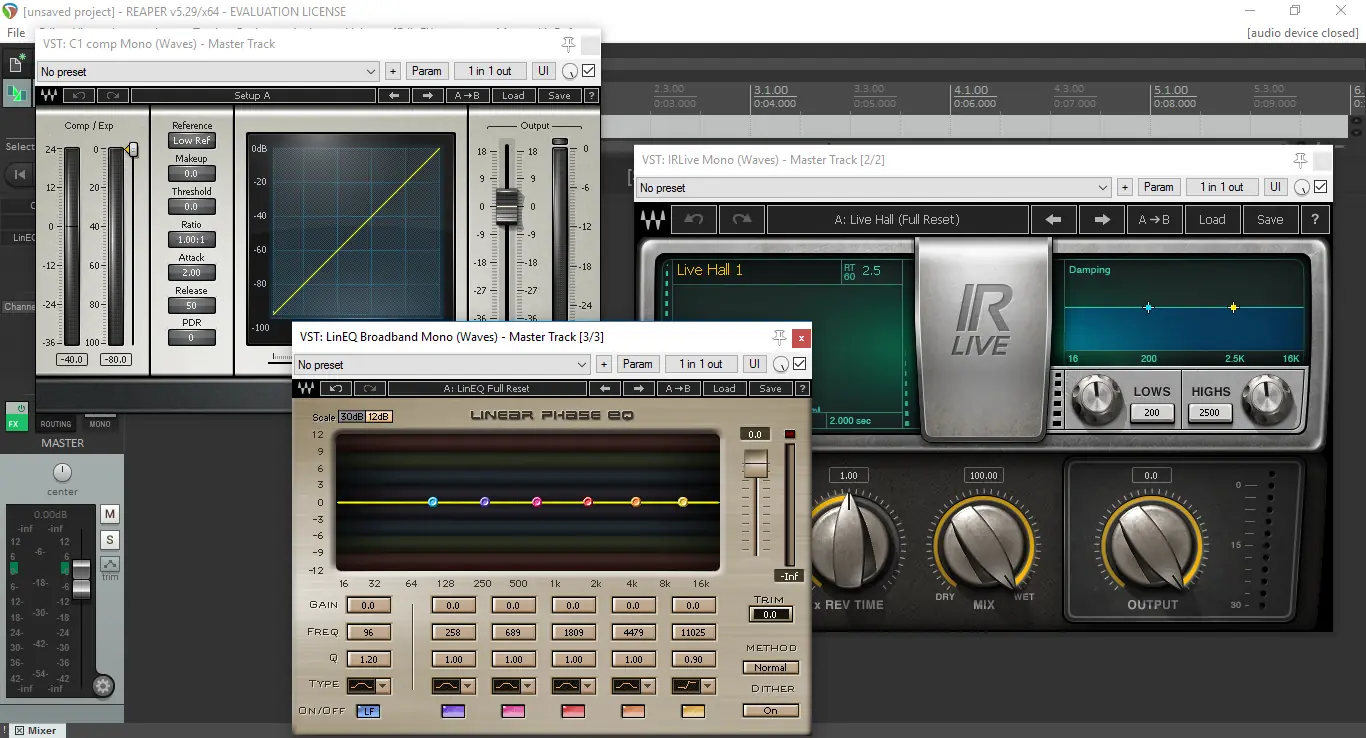Image resolution: width=1366 pixels, height=738 pixels.
Task: Click the wet/dry mix knob in LinEQ header
Action: coord(780,364)
